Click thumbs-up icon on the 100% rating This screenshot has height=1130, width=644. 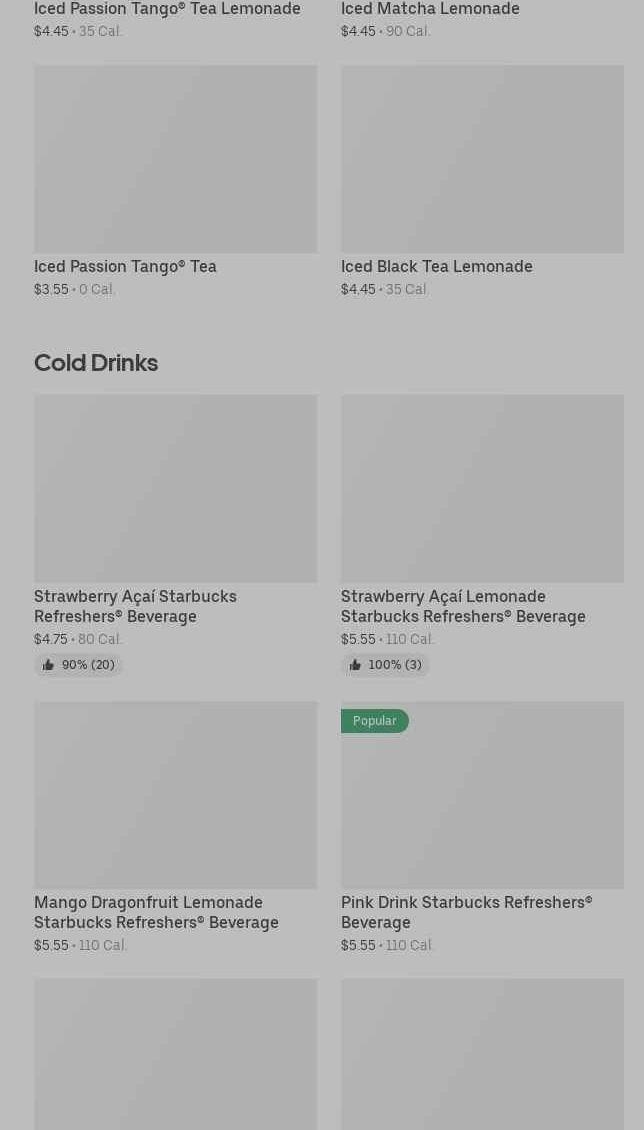tap(355, 665)
